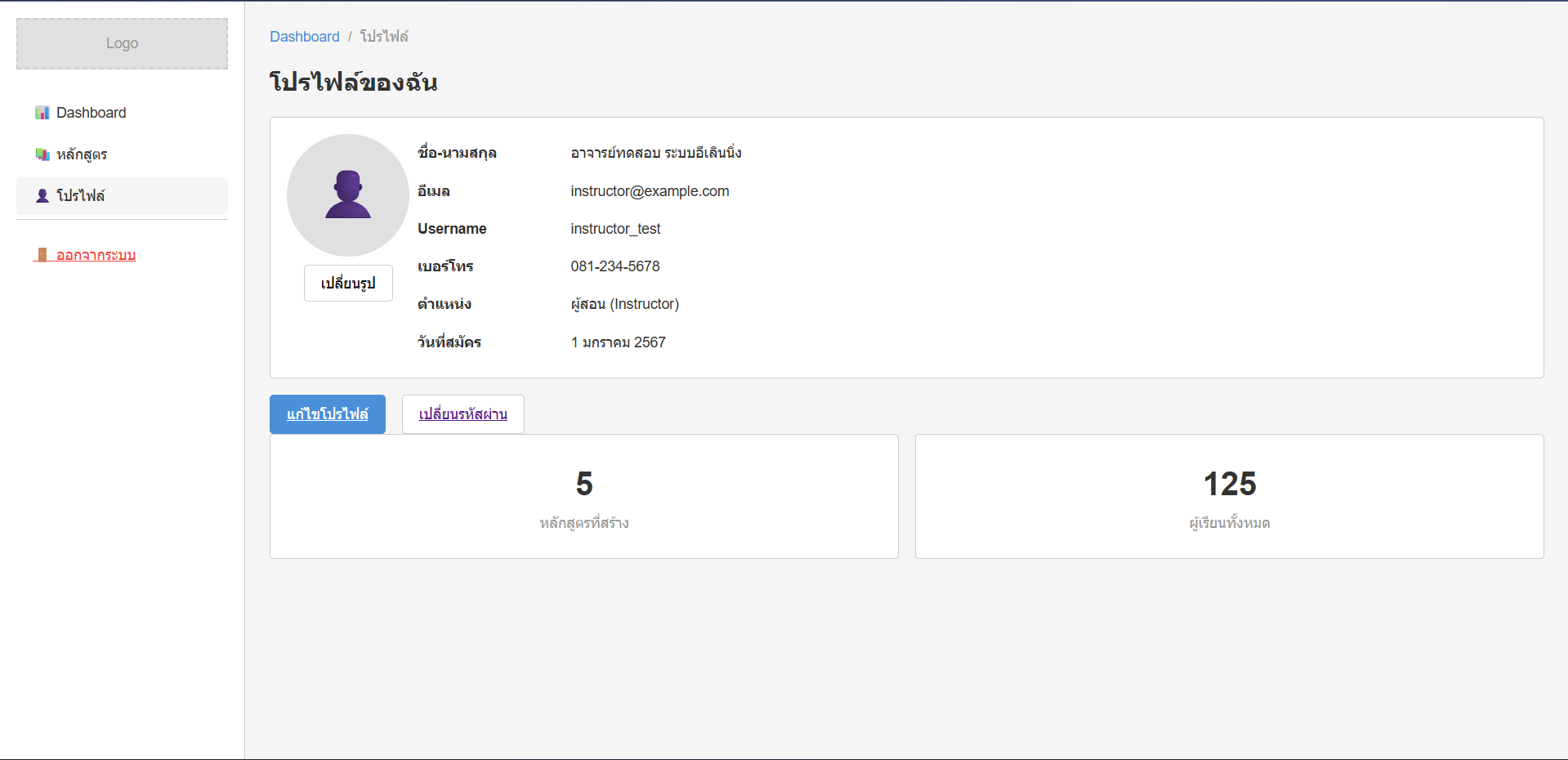Click the โปรไฟล์ breadcrumb text

point(384,37)
